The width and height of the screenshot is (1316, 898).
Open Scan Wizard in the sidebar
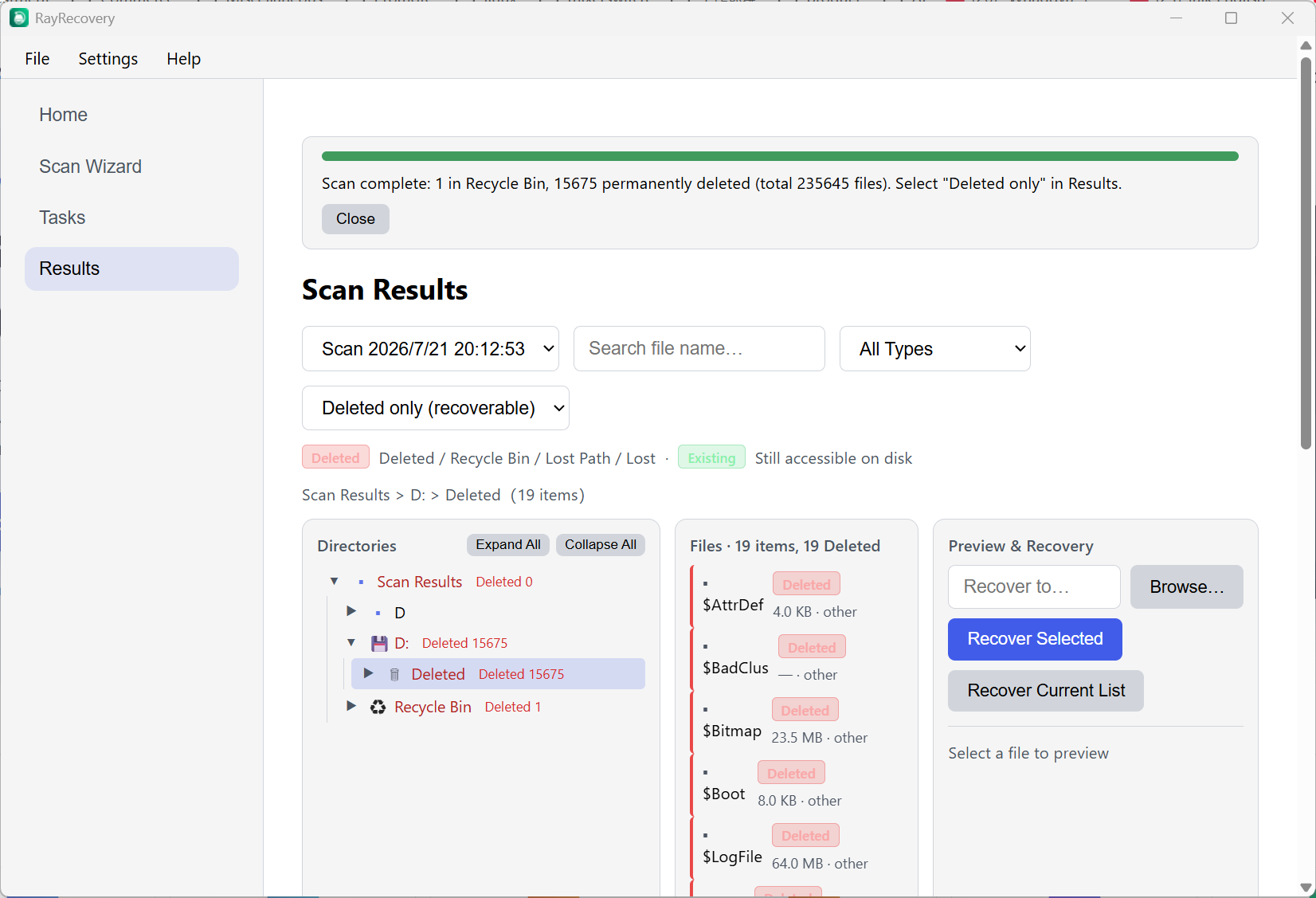(x=131, y=167)
